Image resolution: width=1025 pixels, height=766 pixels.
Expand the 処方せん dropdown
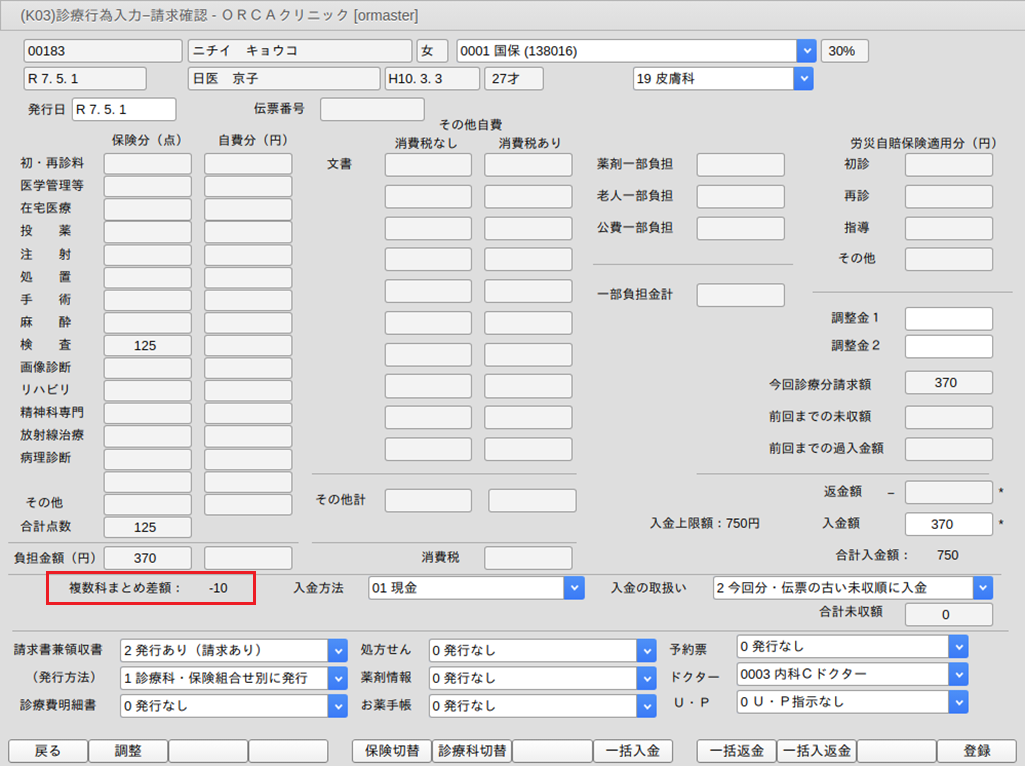[646, 650]
